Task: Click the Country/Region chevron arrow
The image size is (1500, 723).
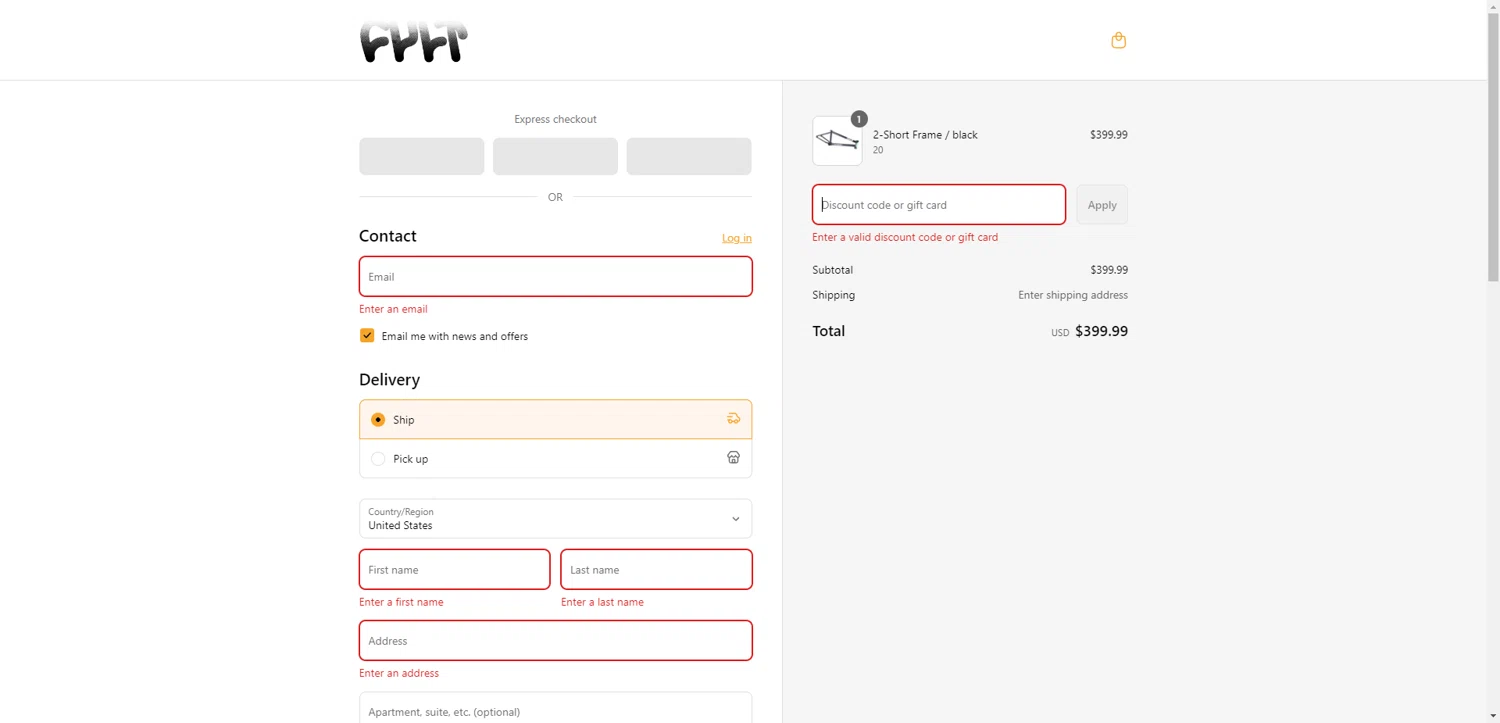Action: [x=735, y=519]
